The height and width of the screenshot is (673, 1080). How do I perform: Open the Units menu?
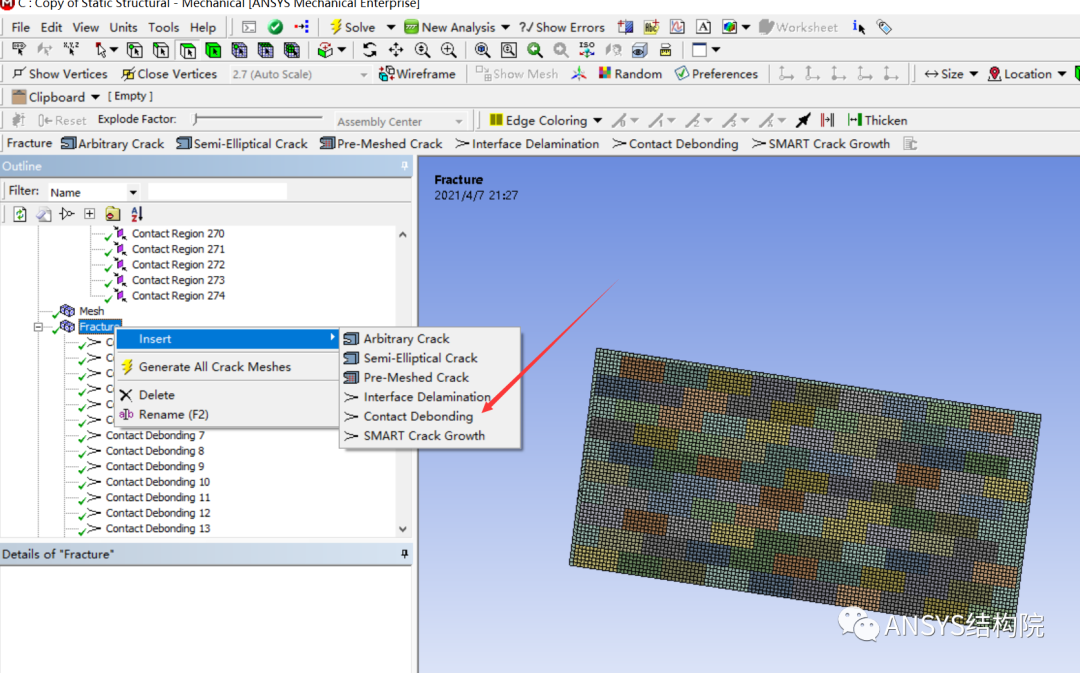click(x=123, y=28)
